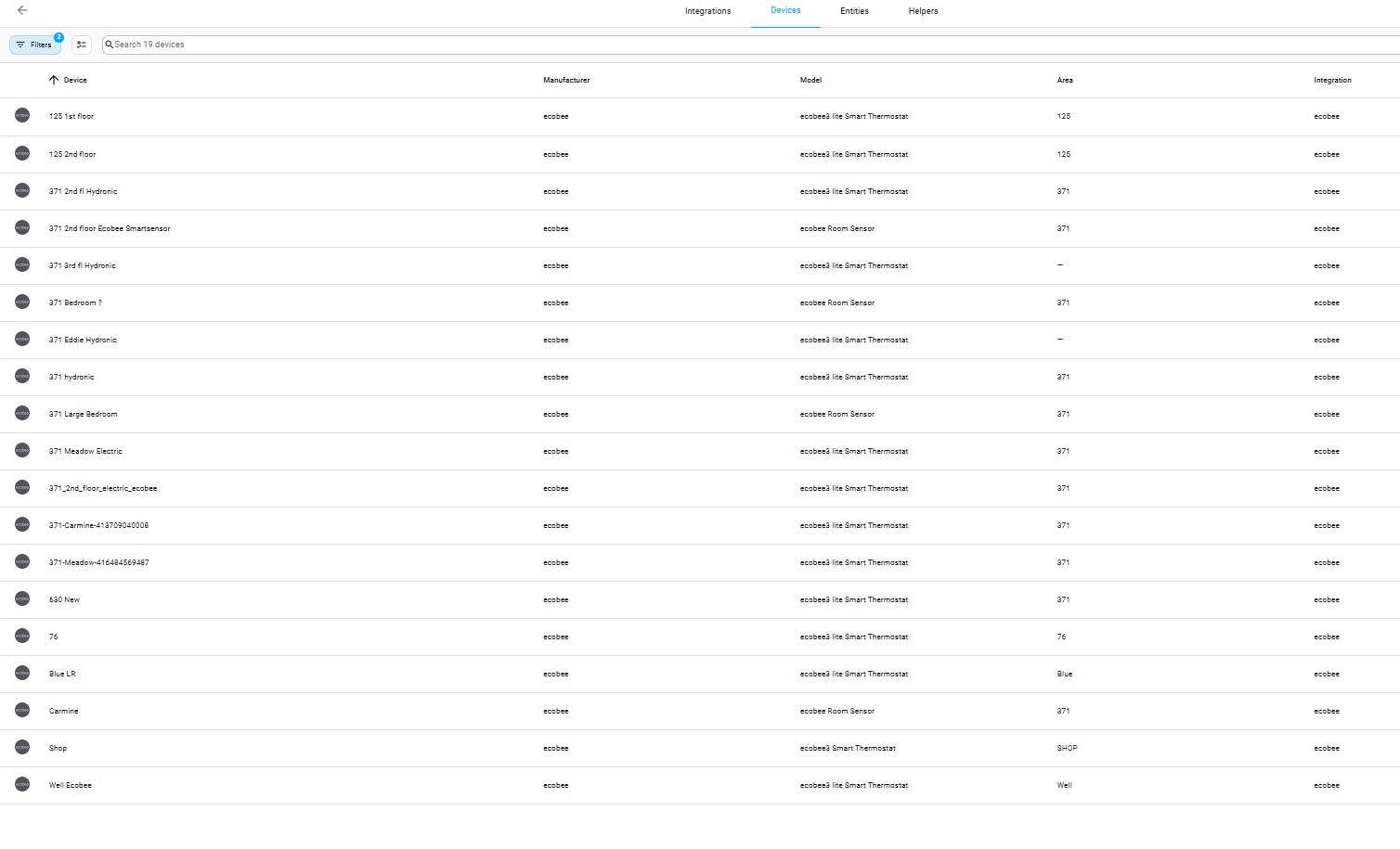Switch to the Integrations tab
The width and height of the screenshot is (1400, 849).
click(x=707, y=11)
